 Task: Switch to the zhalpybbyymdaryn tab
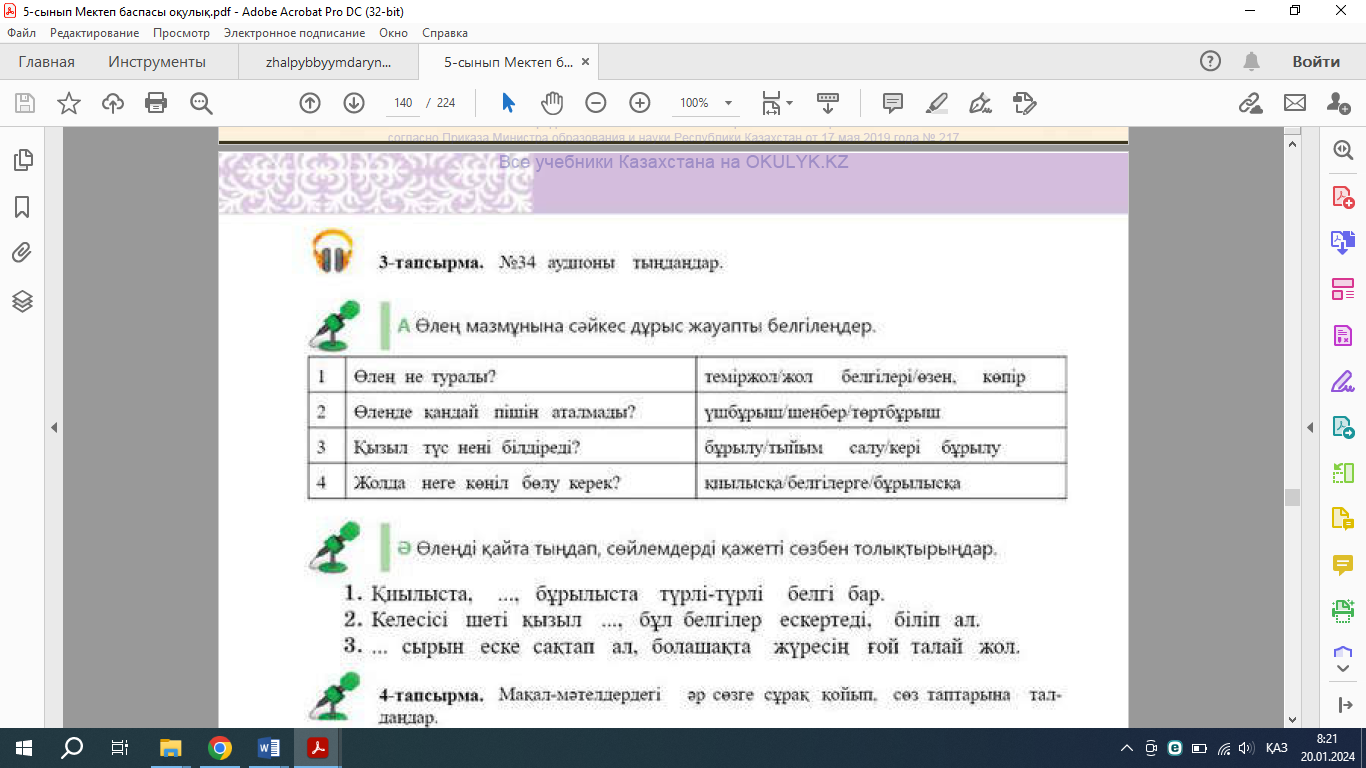click(x=328, y=62)
